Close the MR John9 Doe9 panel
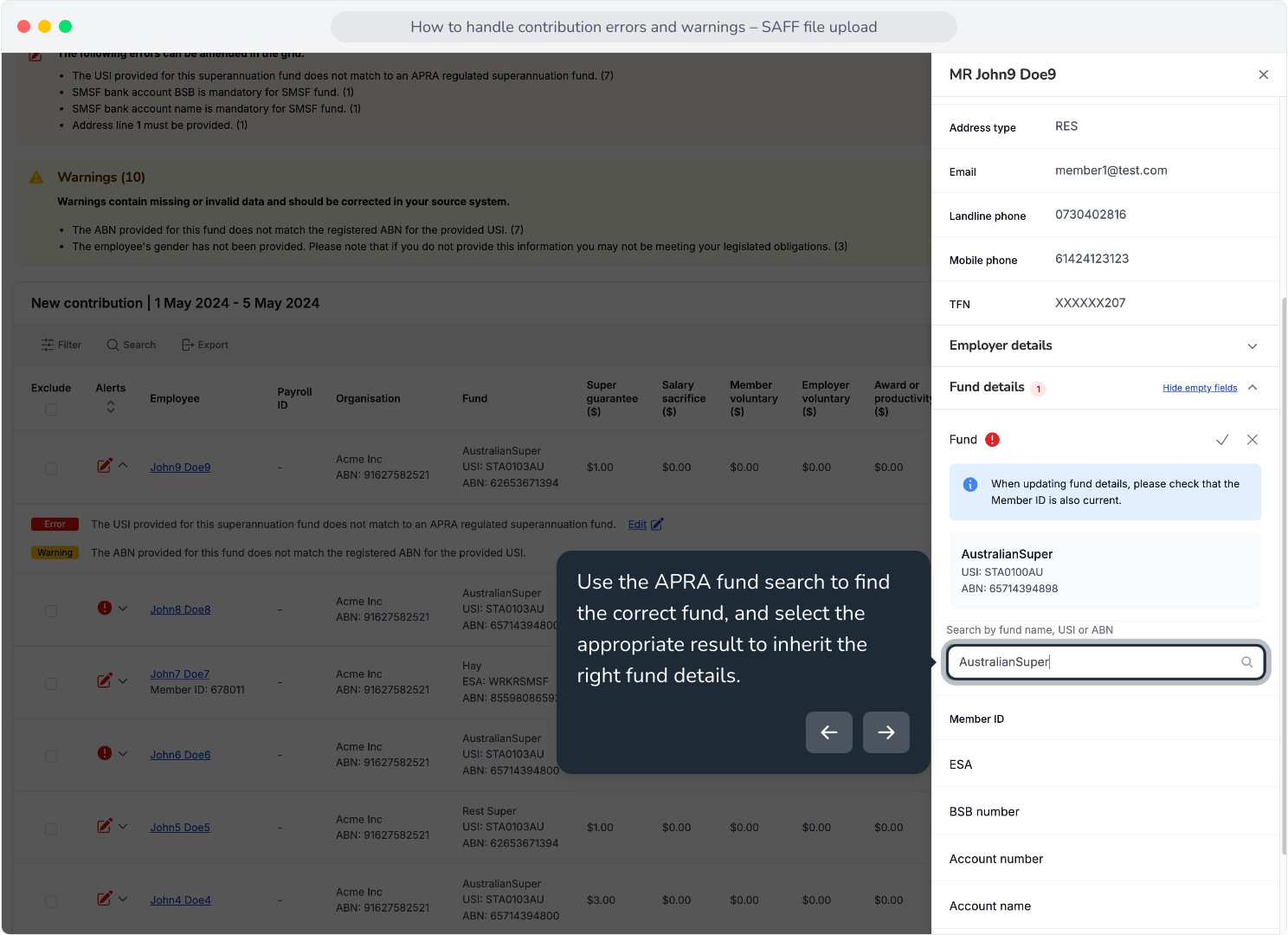The image size is (1288, 935). pos(1264,74)
